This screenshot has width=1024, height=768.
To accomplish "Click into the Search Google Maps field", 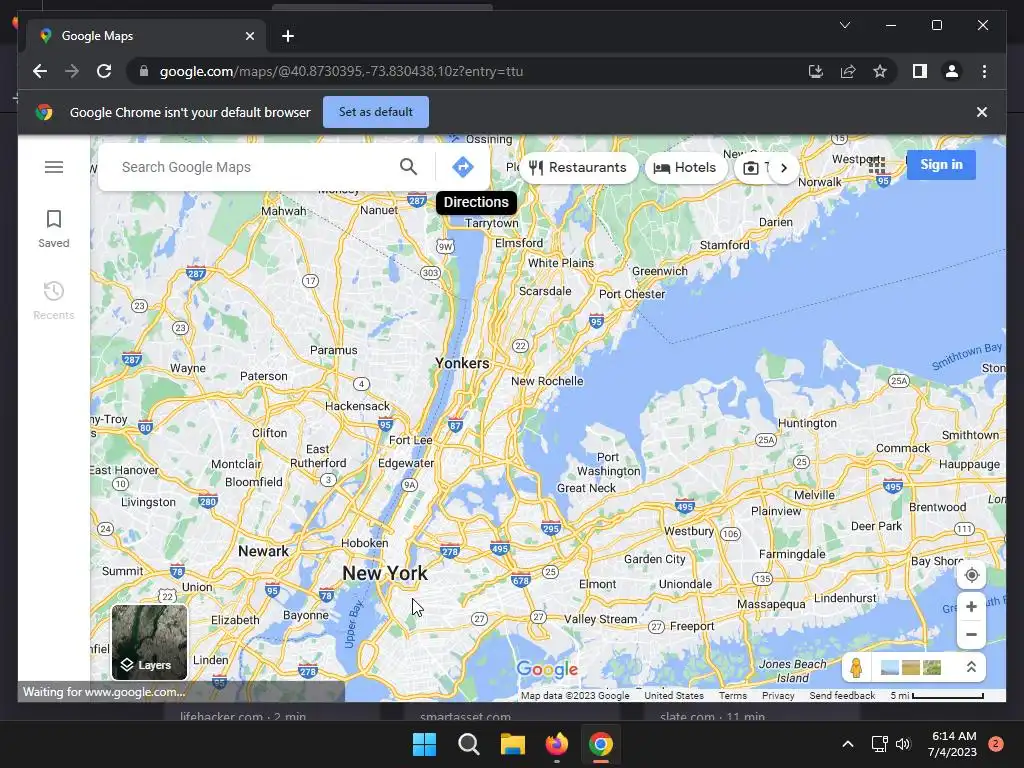I will click(255, 167).
